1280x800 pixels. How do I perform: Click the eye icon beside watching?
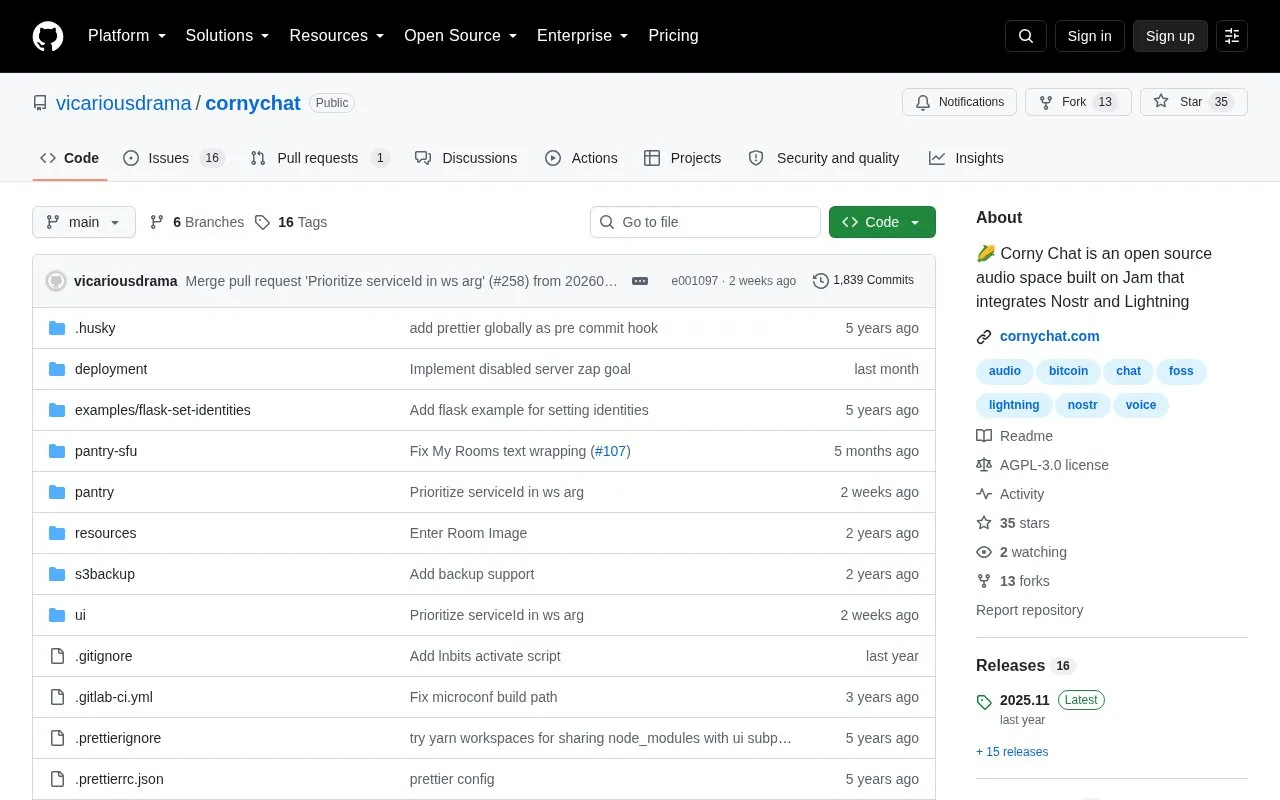984,552
